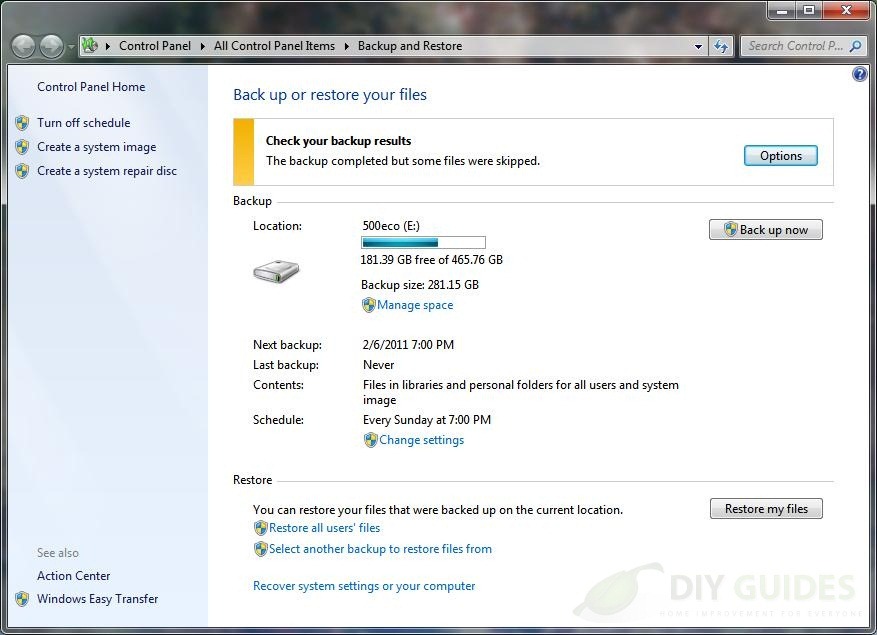The image size is (877, 635).
Task: Click shield icon beside Turn off schedule
Action: pos(22,123)
